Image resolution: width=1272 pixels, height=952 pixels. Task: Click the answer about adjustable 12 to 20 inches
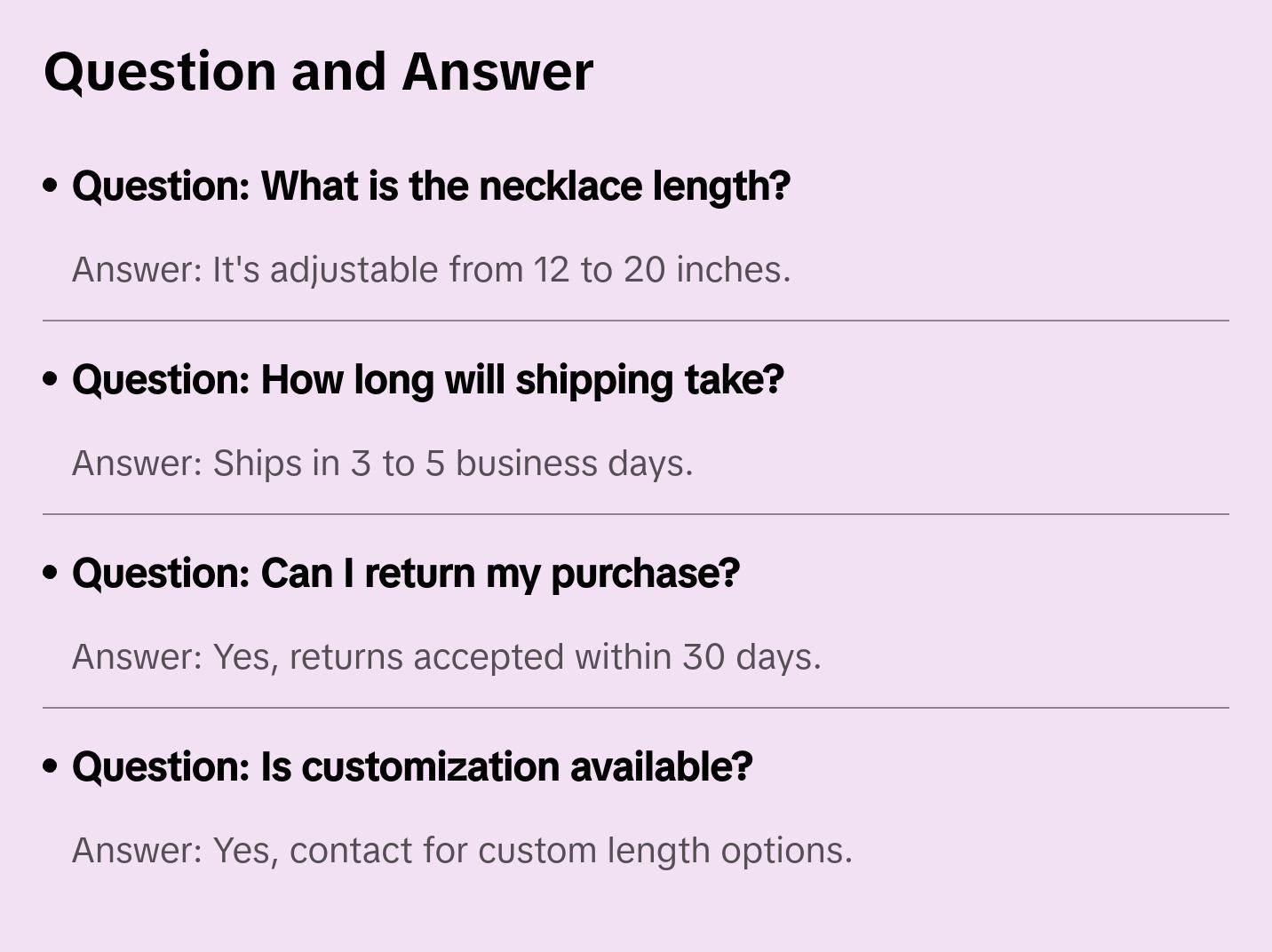pyautogui.click(x=431, y=270)
